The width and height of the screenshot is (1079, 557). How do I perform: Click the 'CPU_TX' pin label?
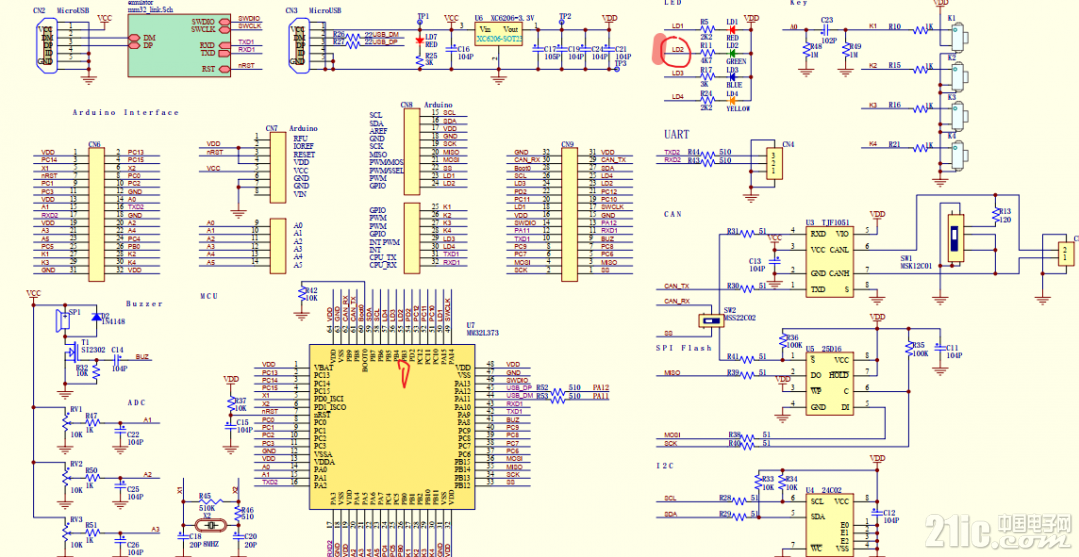(x=382, y=258)
